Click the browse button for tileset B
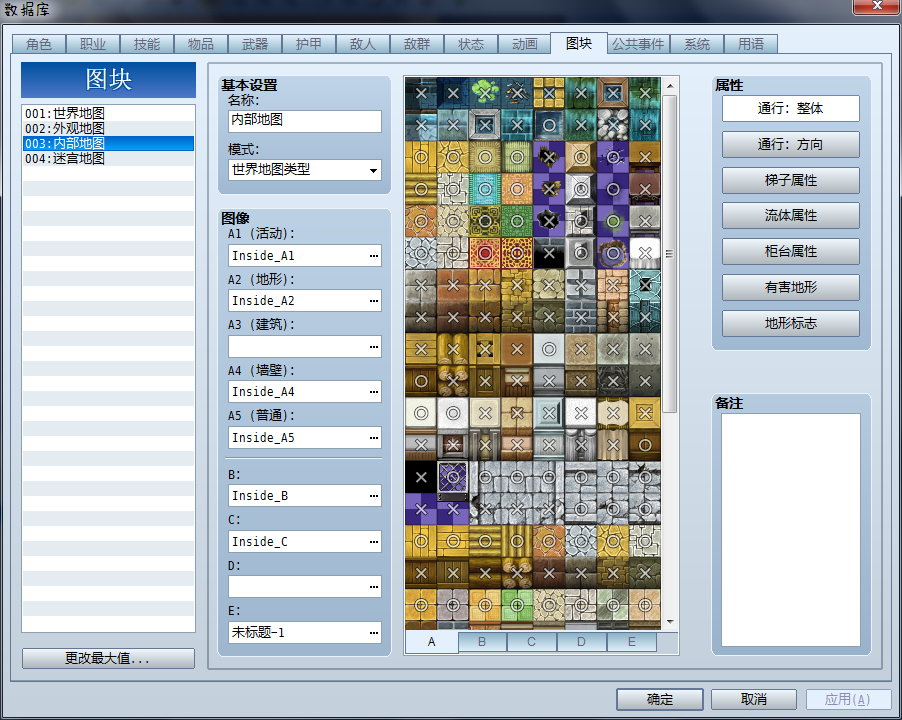The height and width of the screenshot is (720, 902). click(374, 496)
